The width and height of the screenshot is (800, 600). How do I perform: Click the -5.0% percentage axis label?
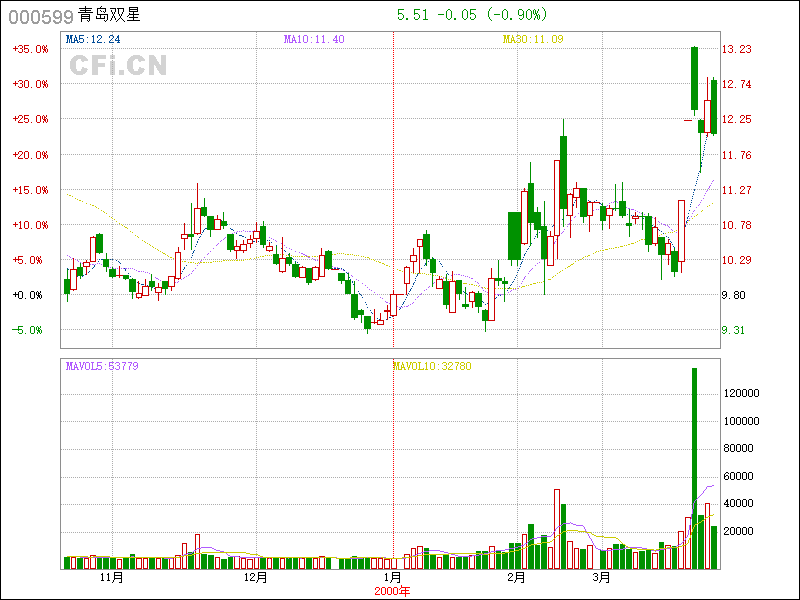coord(28,330)
